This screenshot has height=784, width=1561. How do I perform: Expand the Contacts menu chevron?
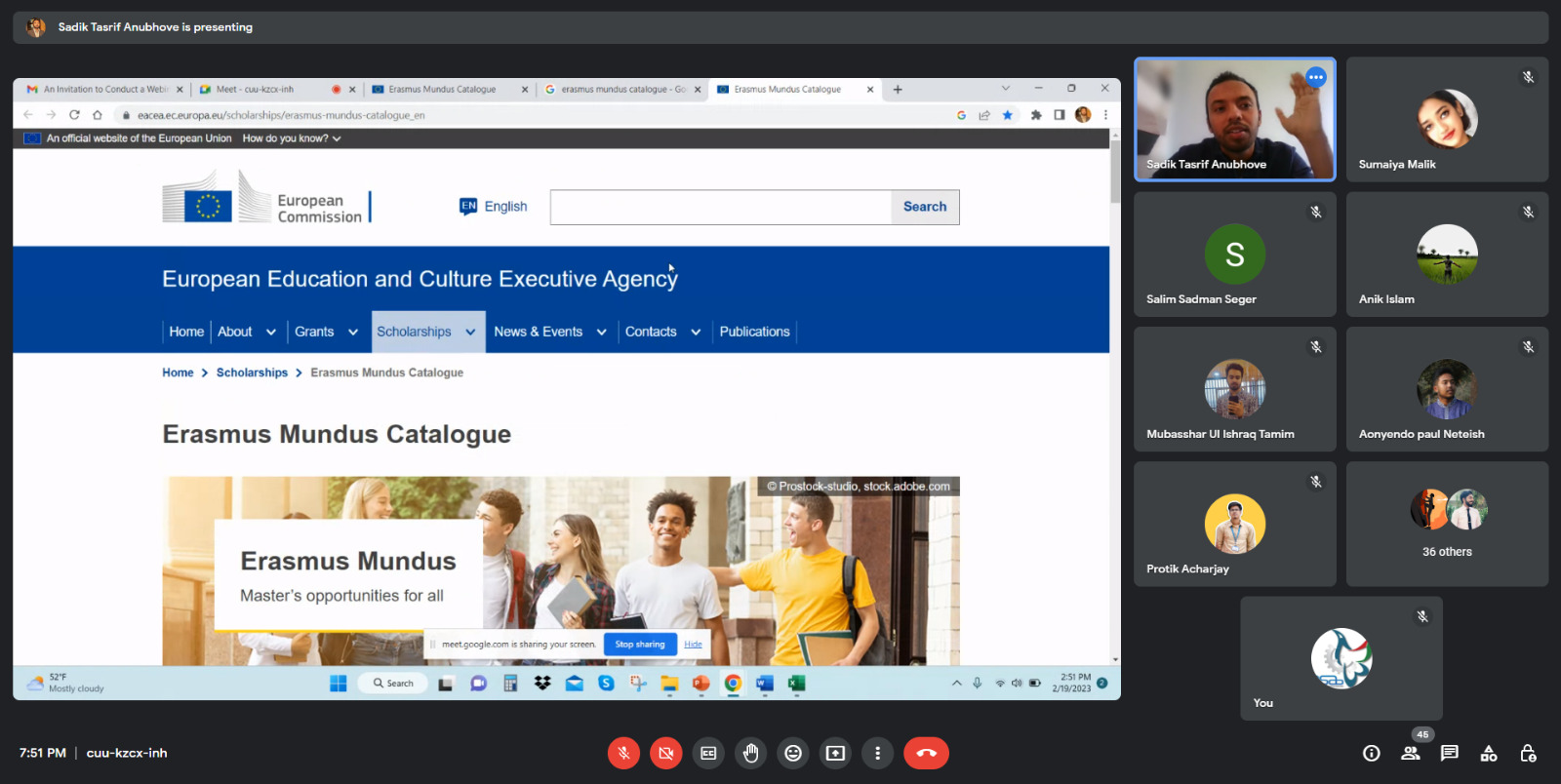click(x=696, y=332)
